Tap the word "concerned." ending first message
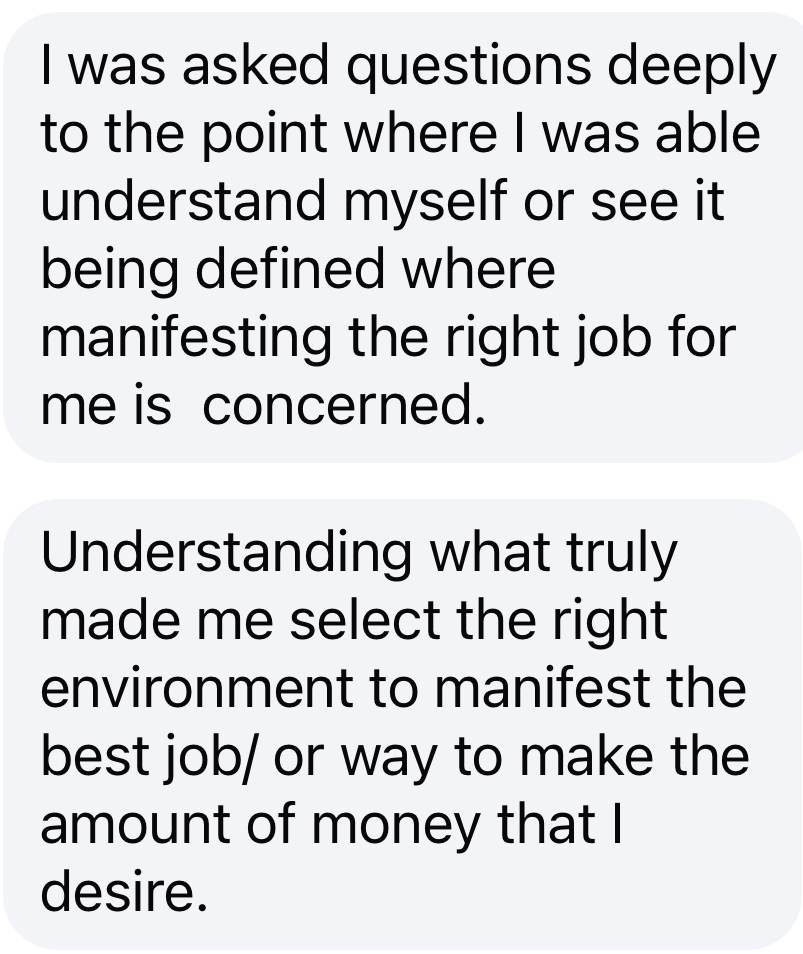 [344, 405]
